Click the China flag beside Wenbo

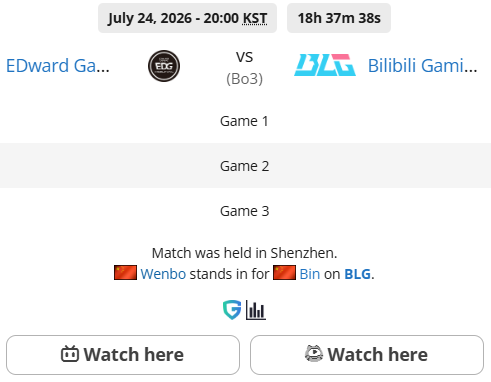click(x=125, y=273)
